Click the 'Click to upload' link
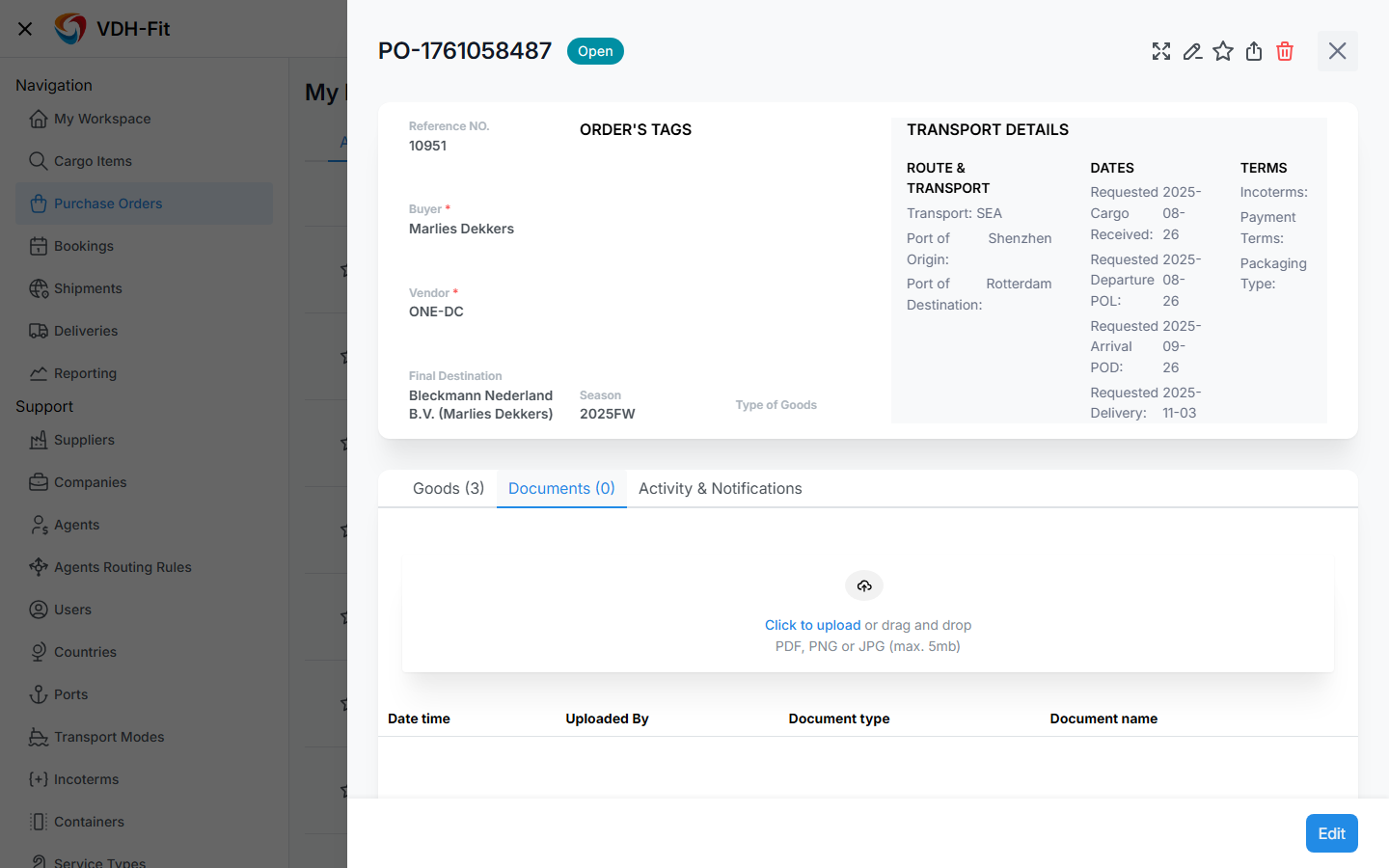1389x868 pixels. pyautogui.click(x=812, y=625)
